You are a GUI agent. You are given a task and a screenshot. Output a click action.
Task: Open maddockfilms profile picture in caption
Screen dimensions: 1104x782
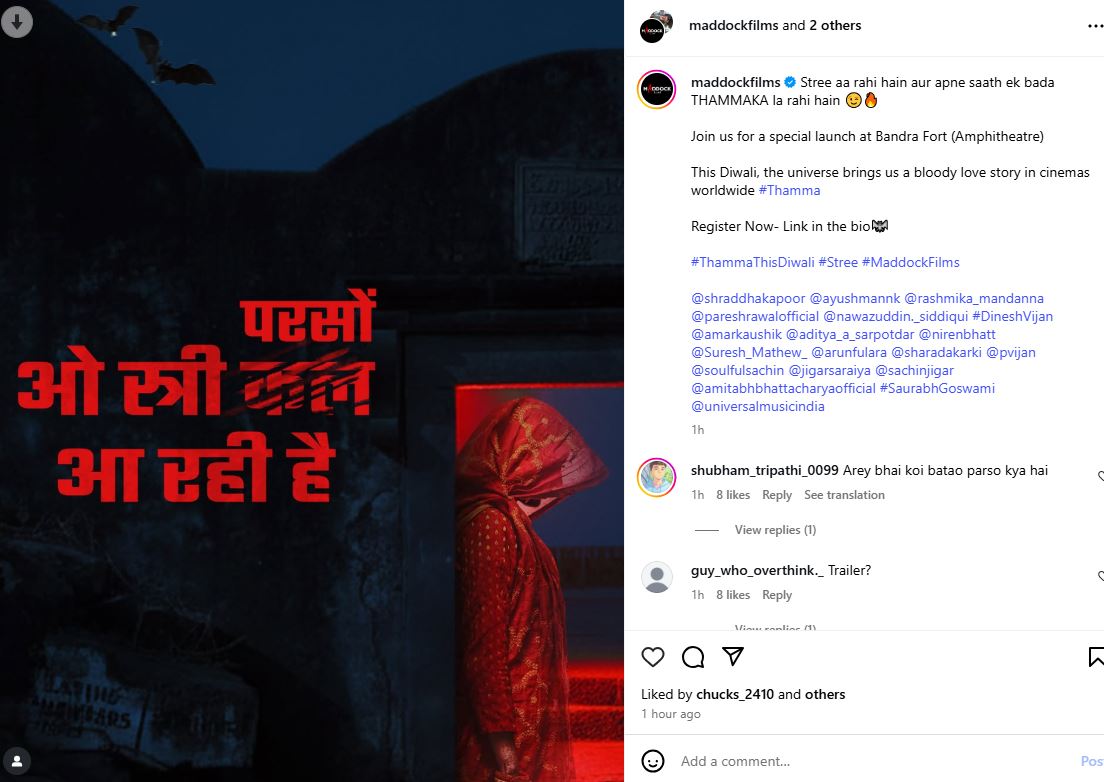656,89
